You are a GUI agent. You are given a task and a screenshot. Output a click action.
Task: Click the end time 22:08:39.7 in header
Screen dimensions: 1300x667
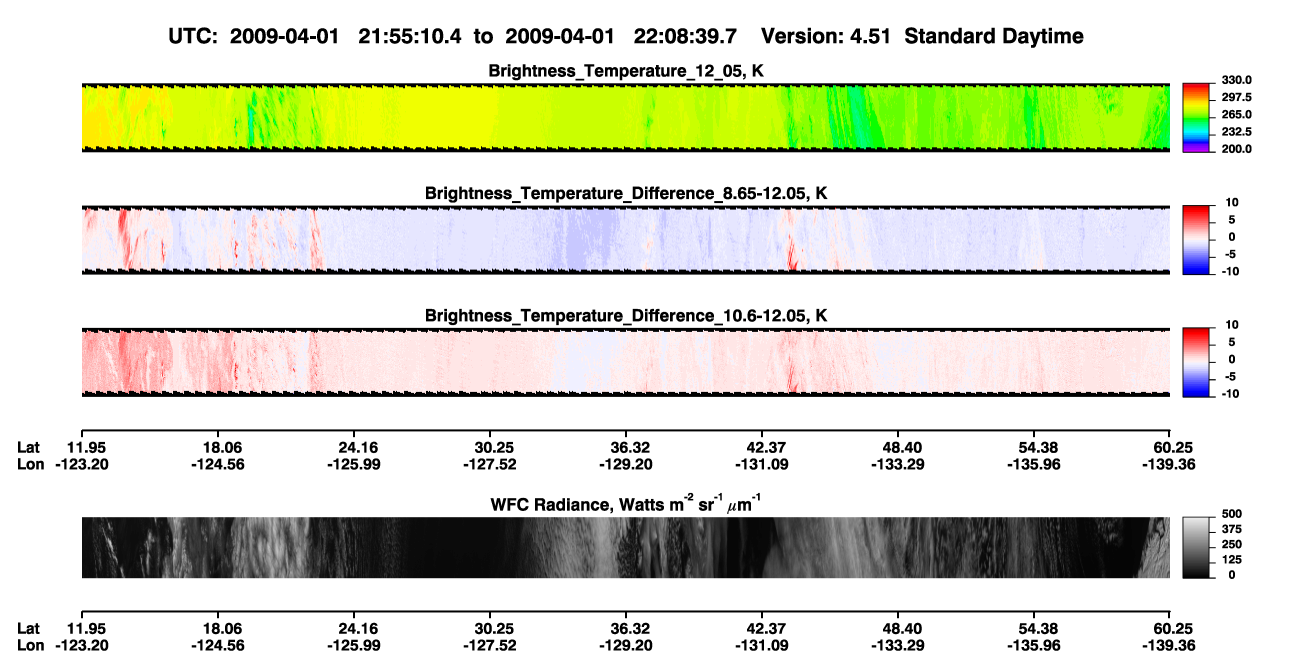point(685,37)
